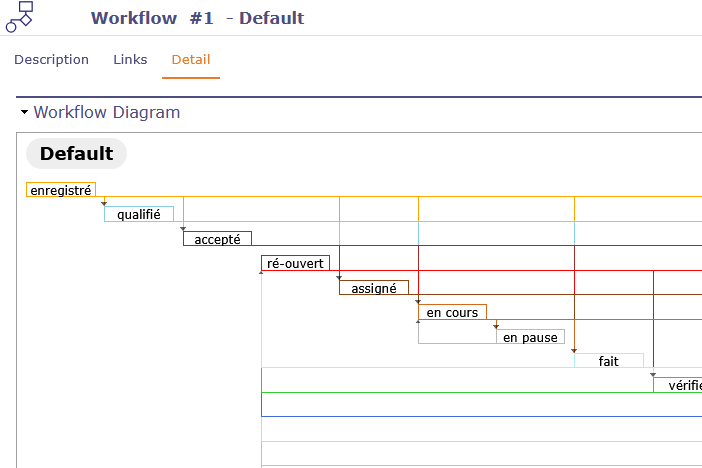Switch to the Links tab
702x468 pixels.
click(x=130, y=59)
